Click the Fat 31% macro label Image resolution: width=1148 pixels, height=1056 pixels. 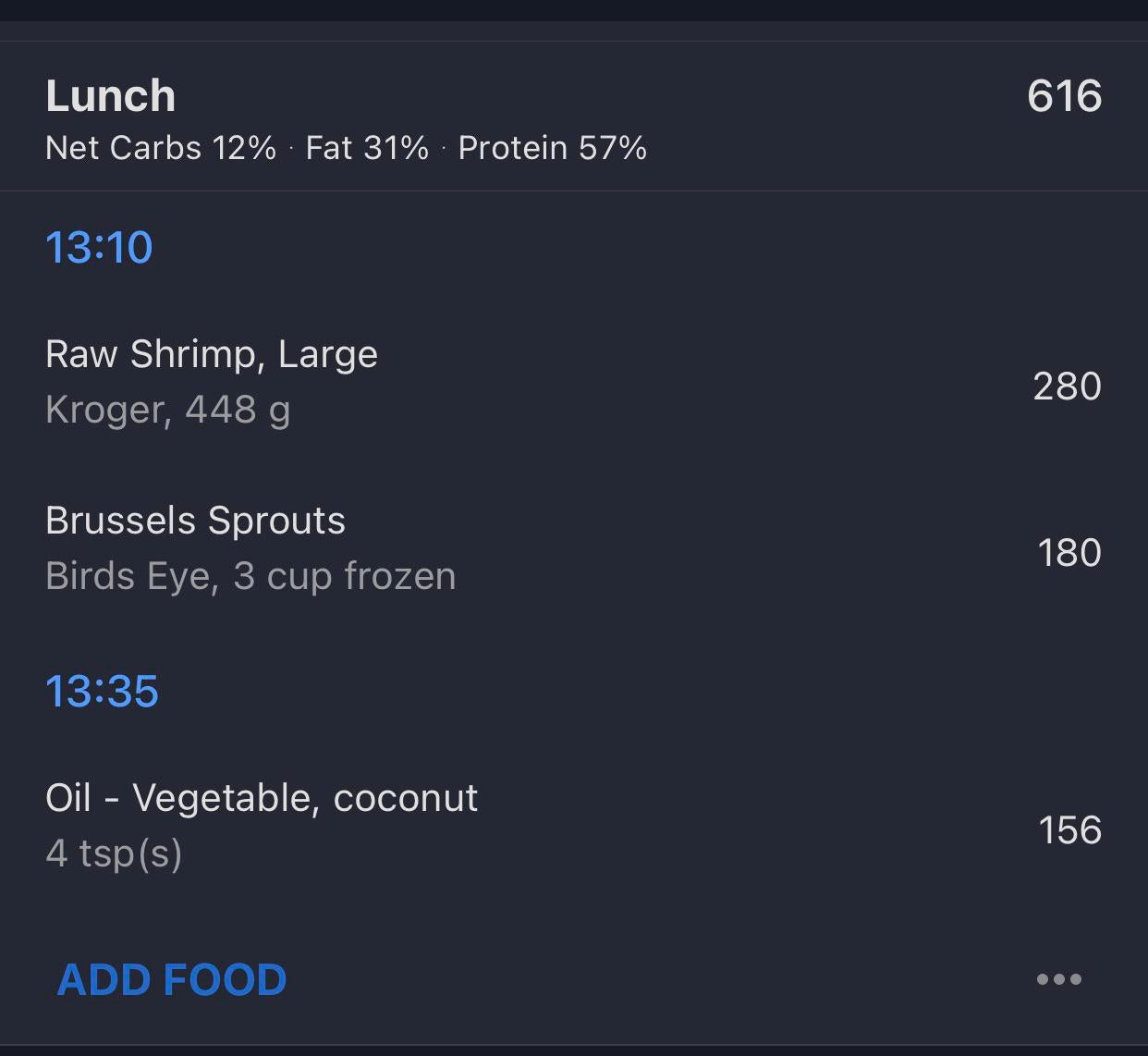coord(367,148)
